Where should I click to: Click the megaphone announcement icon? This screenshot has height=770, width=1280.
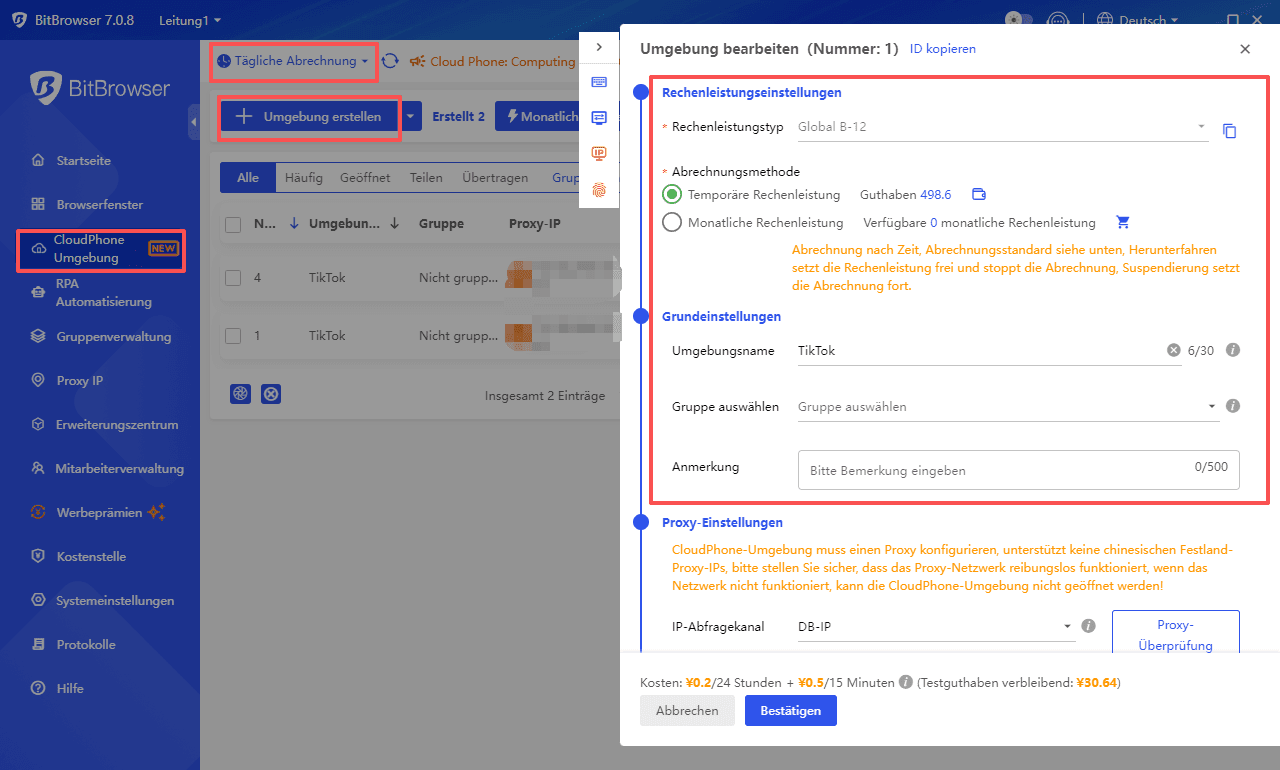point(417,61)
